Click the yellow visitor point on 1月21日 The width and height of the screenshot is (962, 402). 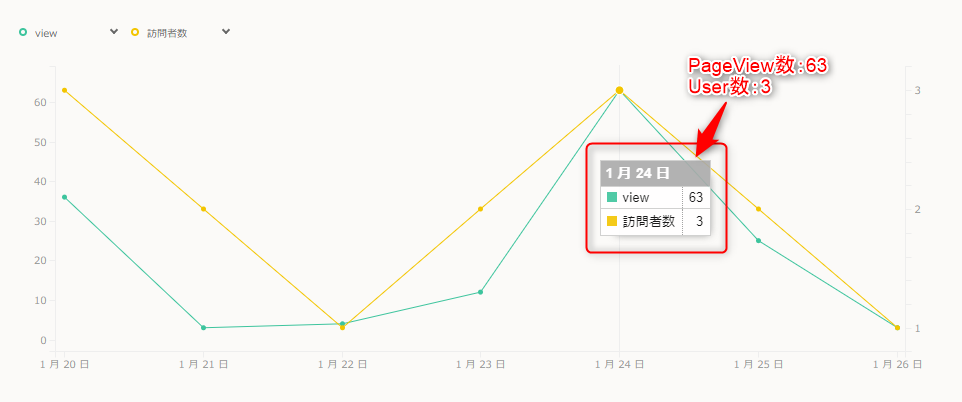[x=204, y=209]
